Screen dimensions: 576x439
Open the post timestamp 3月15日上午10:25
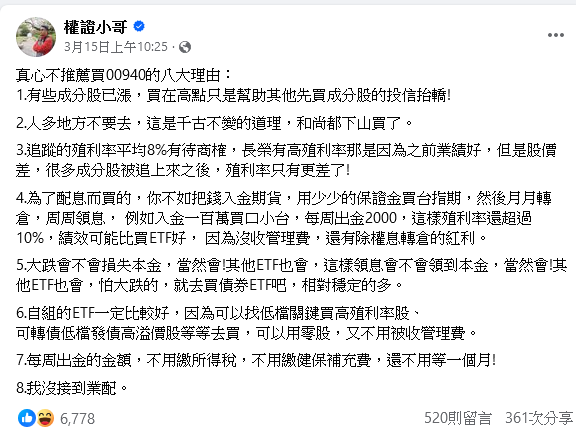[116, 47]
